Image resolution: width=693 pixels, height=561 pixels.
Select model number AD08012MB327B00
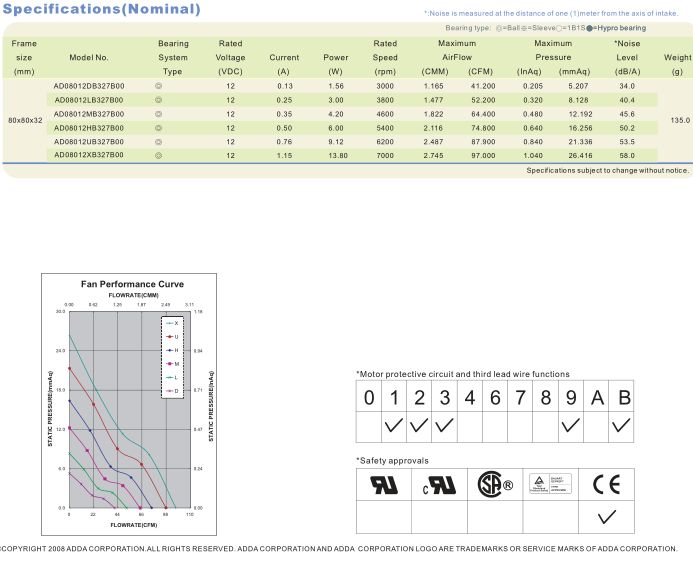coord(89,114)
